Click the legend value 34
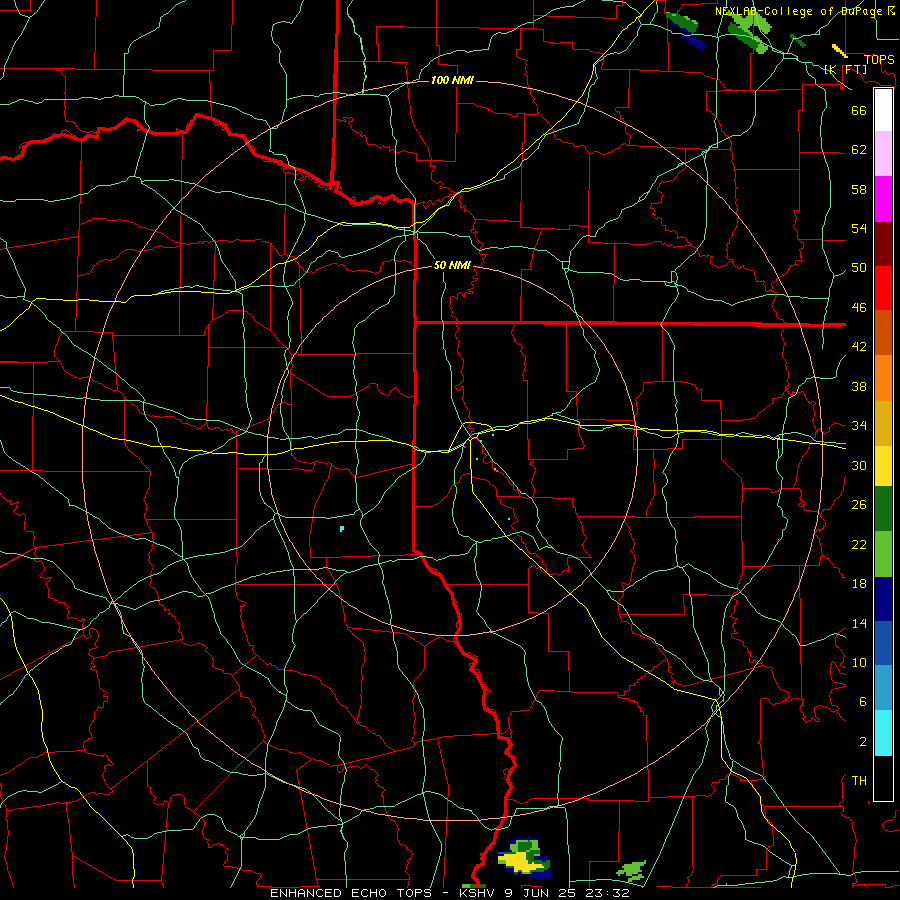The height and width of the screenshot is (900, 900). [859, 426]
